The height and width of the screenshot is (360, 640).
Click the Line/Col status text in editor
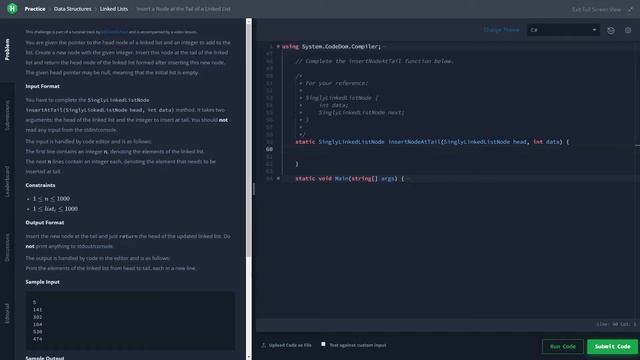pyautogui.click(x=616, y=324)
